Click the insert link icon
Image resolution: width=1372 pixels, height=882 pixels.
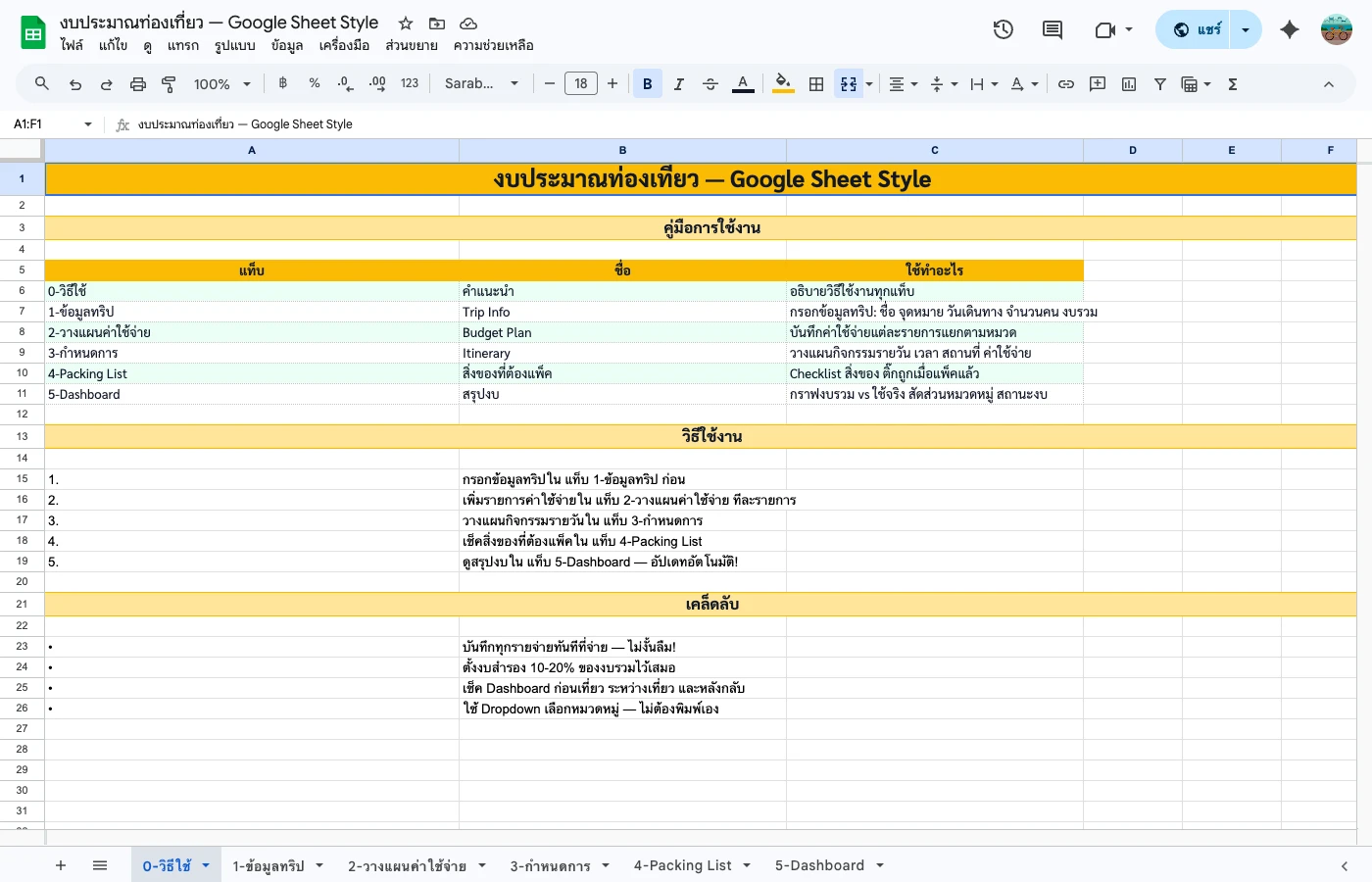tap(1066, 84)
